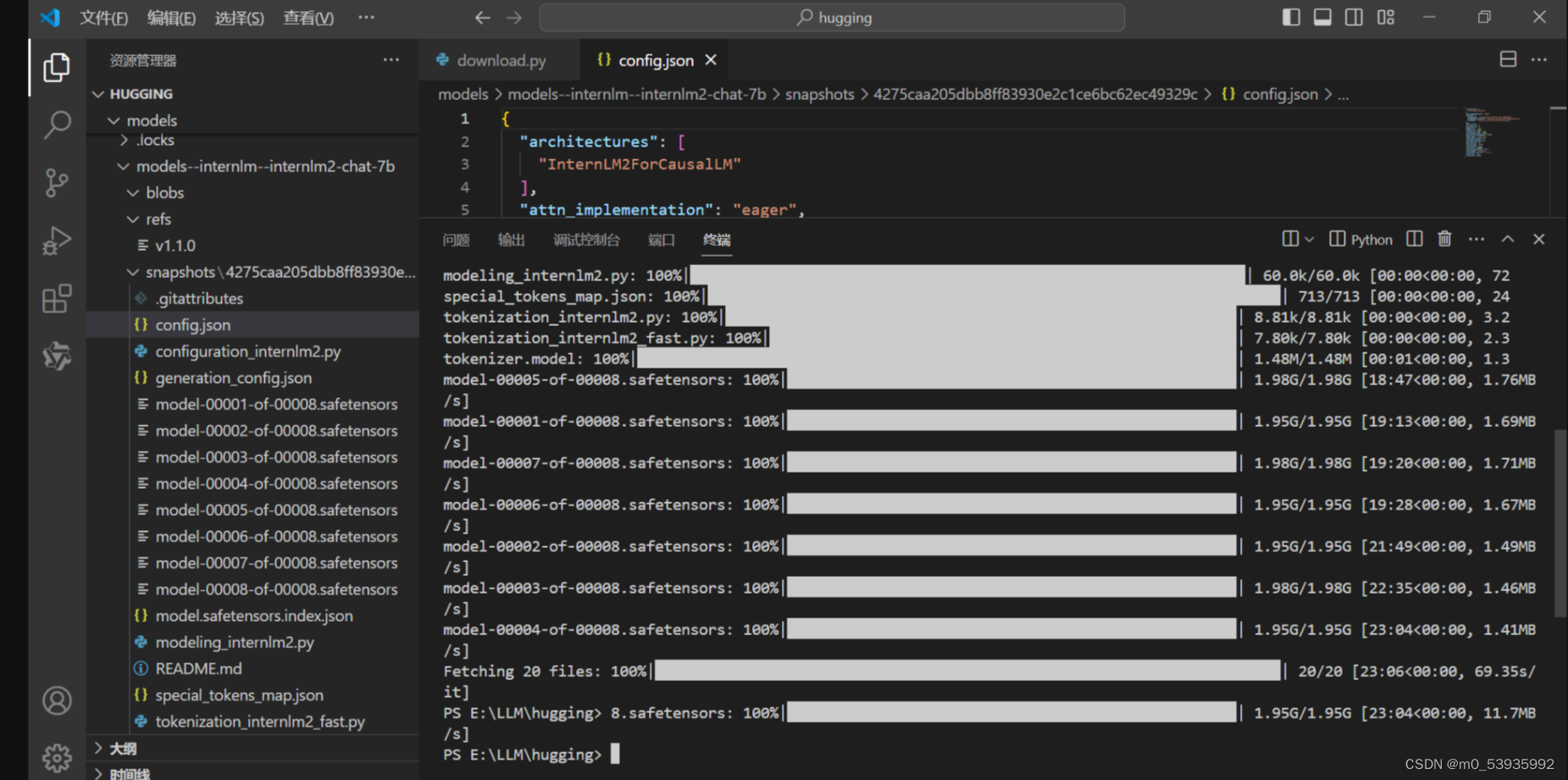The image size is (1568, 780).
Task: Collapse models--internlm--internlm2-chat-7b folder
Action: pos(252,166)
